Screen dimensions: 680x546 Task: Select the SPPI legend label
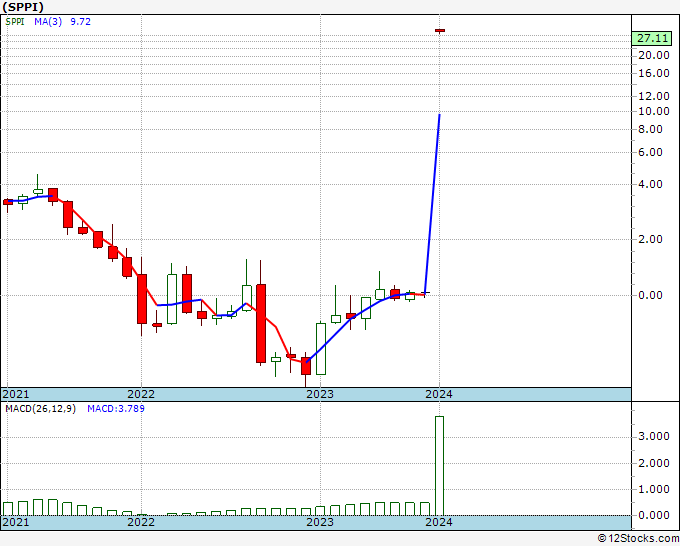point(15,22)
